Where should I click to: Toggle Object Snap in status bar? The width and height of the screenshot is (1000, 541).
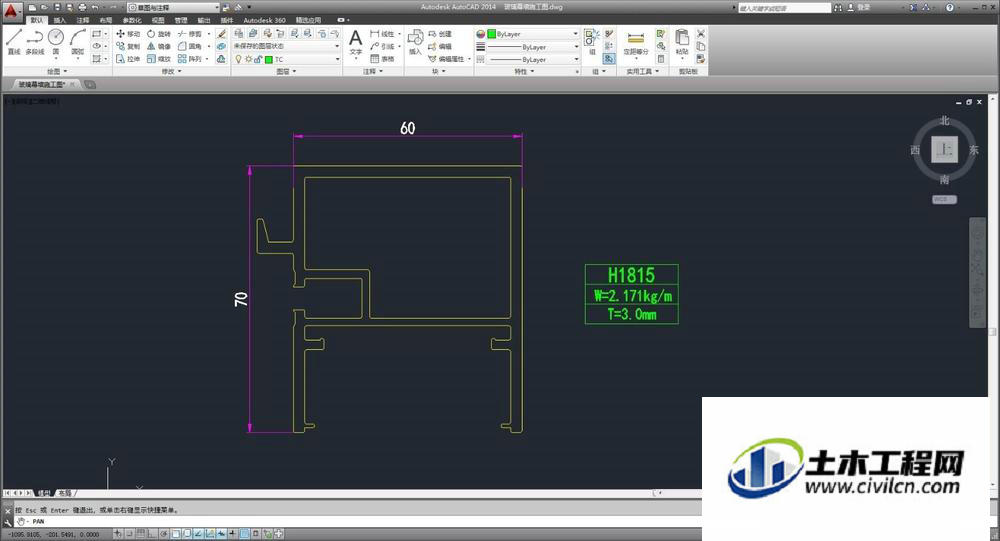coord(176,533)
